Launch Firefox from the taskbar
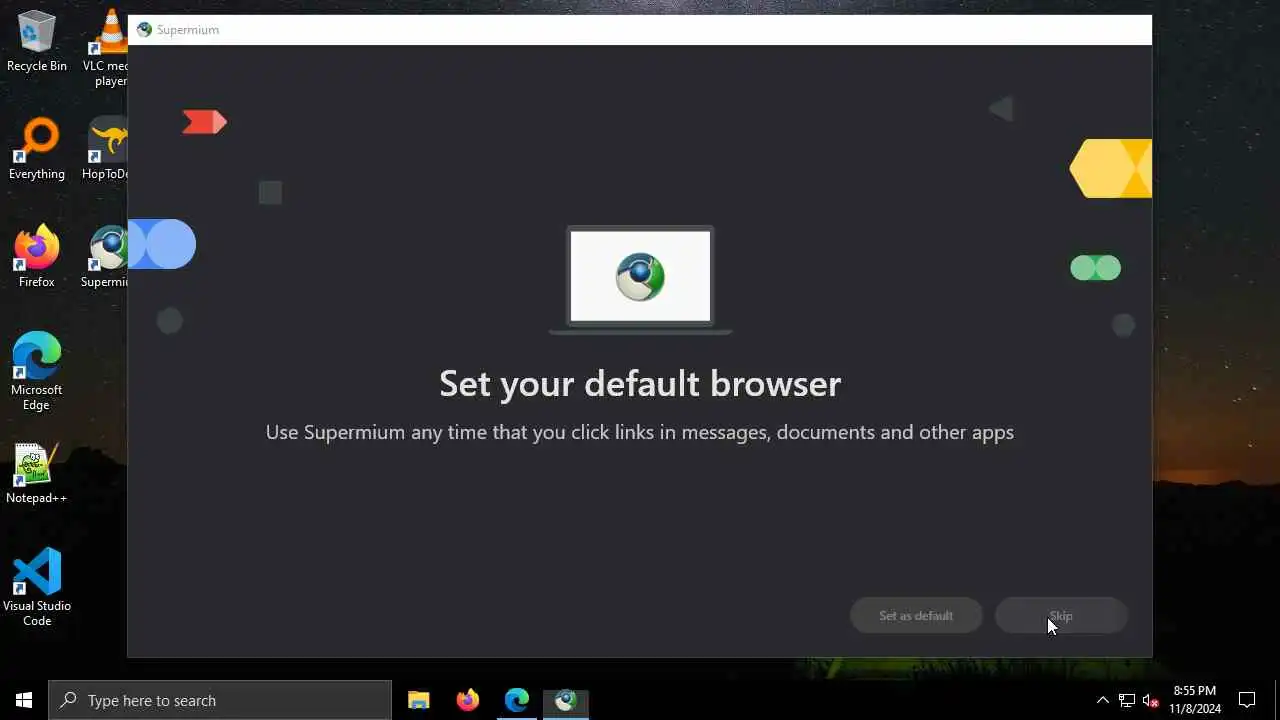This screenshot has width=1280, height=720. (x=467, y=700)
